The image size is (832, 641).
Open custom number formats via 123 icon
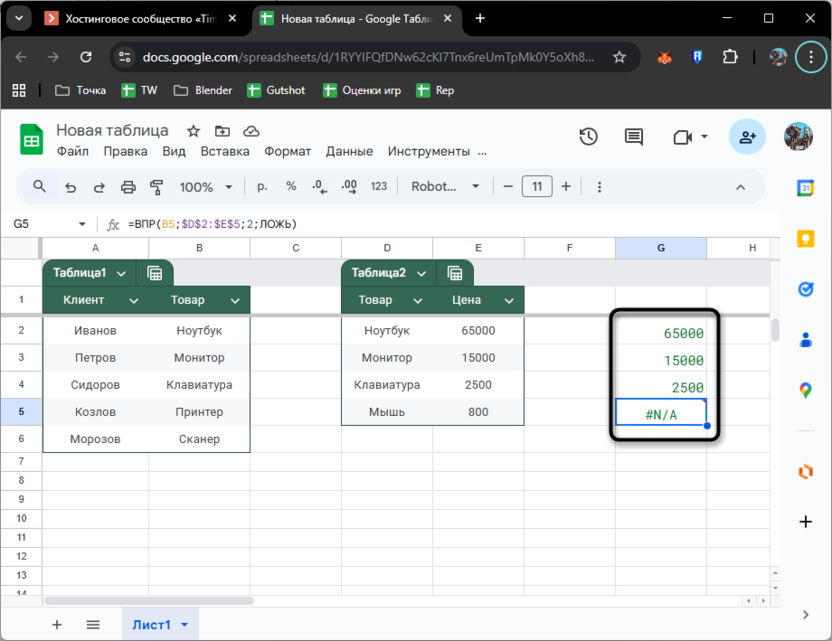[377, 187]
